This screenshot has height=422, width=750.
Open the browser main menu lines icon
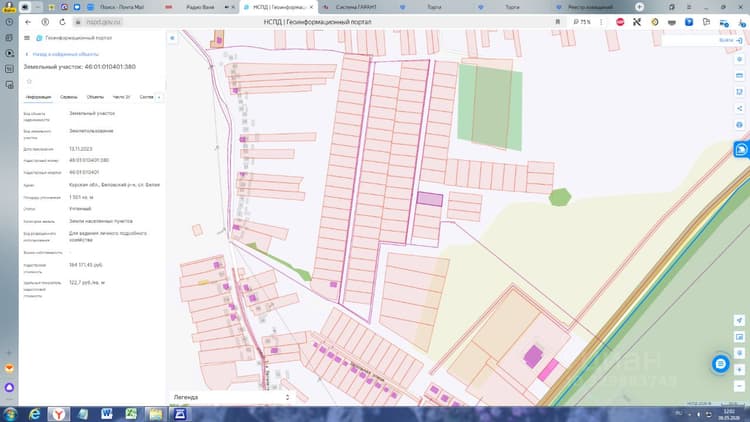pyautogui.click(x=689, y=7)
